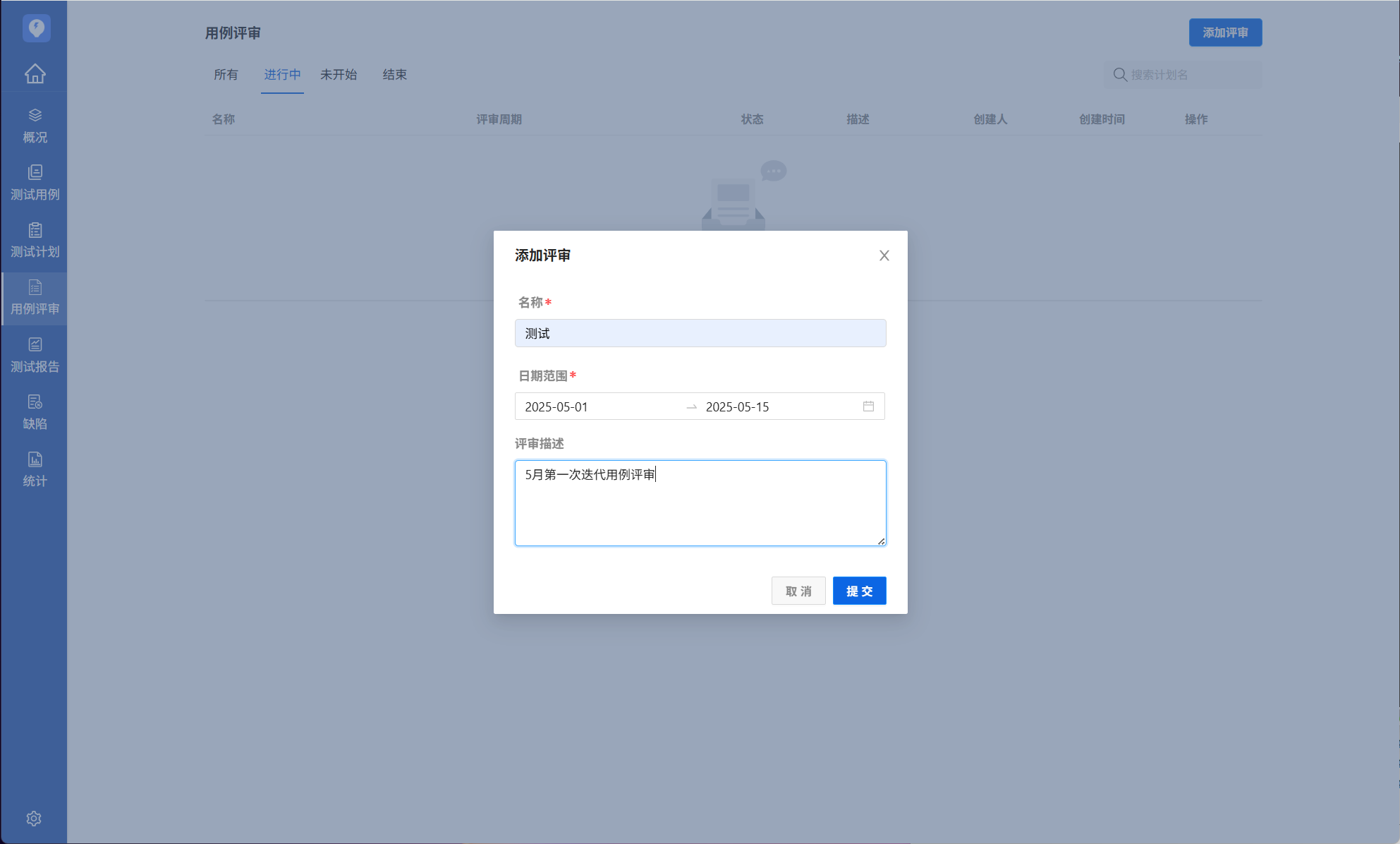
Task: Switch to the 未开始 tab
Action: click(339, 75)
